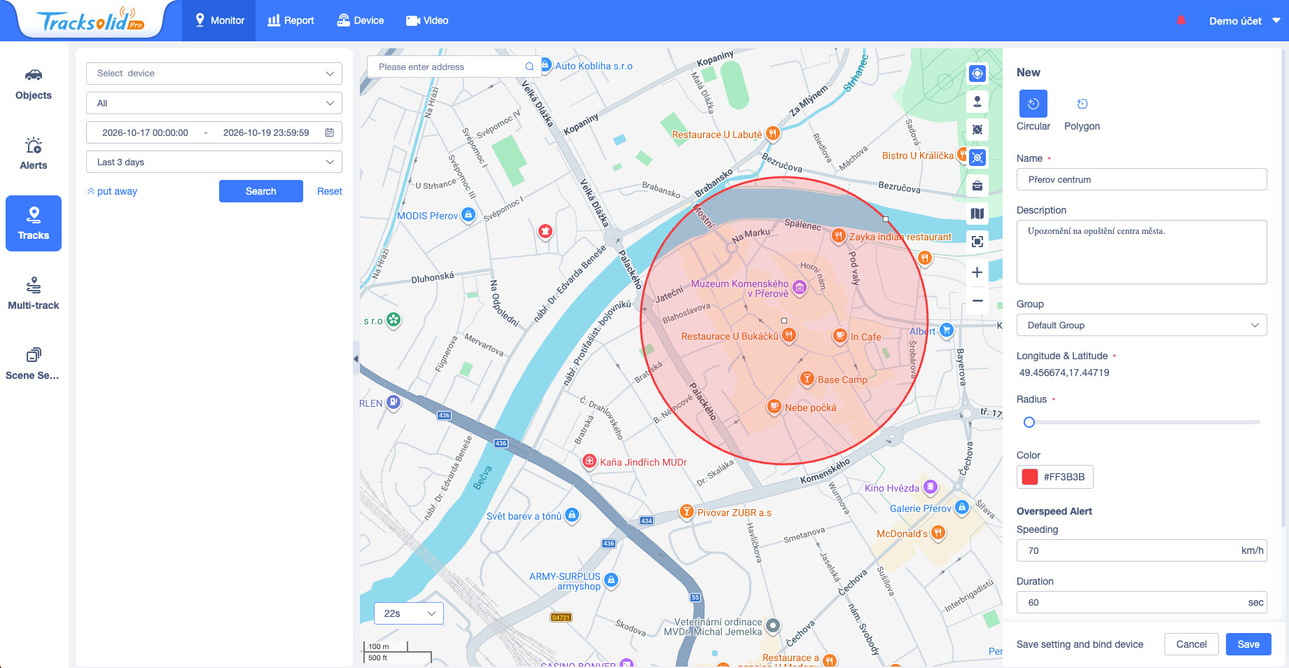
Task: Open the Last 3 days dropdown
Action: [x=214, y=162]
